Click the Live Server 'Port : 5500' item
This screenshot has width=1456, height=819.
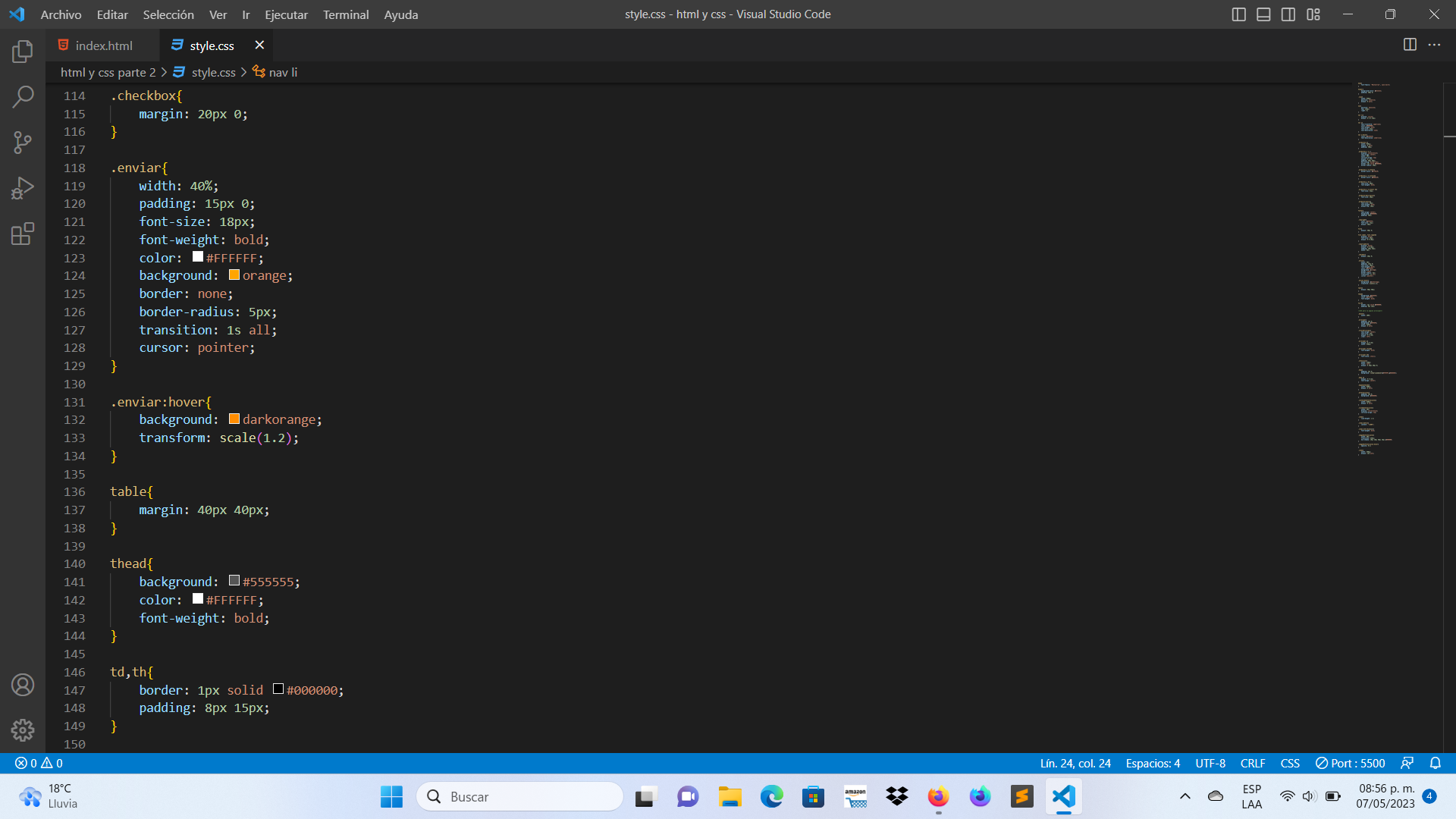[1350, 763]
